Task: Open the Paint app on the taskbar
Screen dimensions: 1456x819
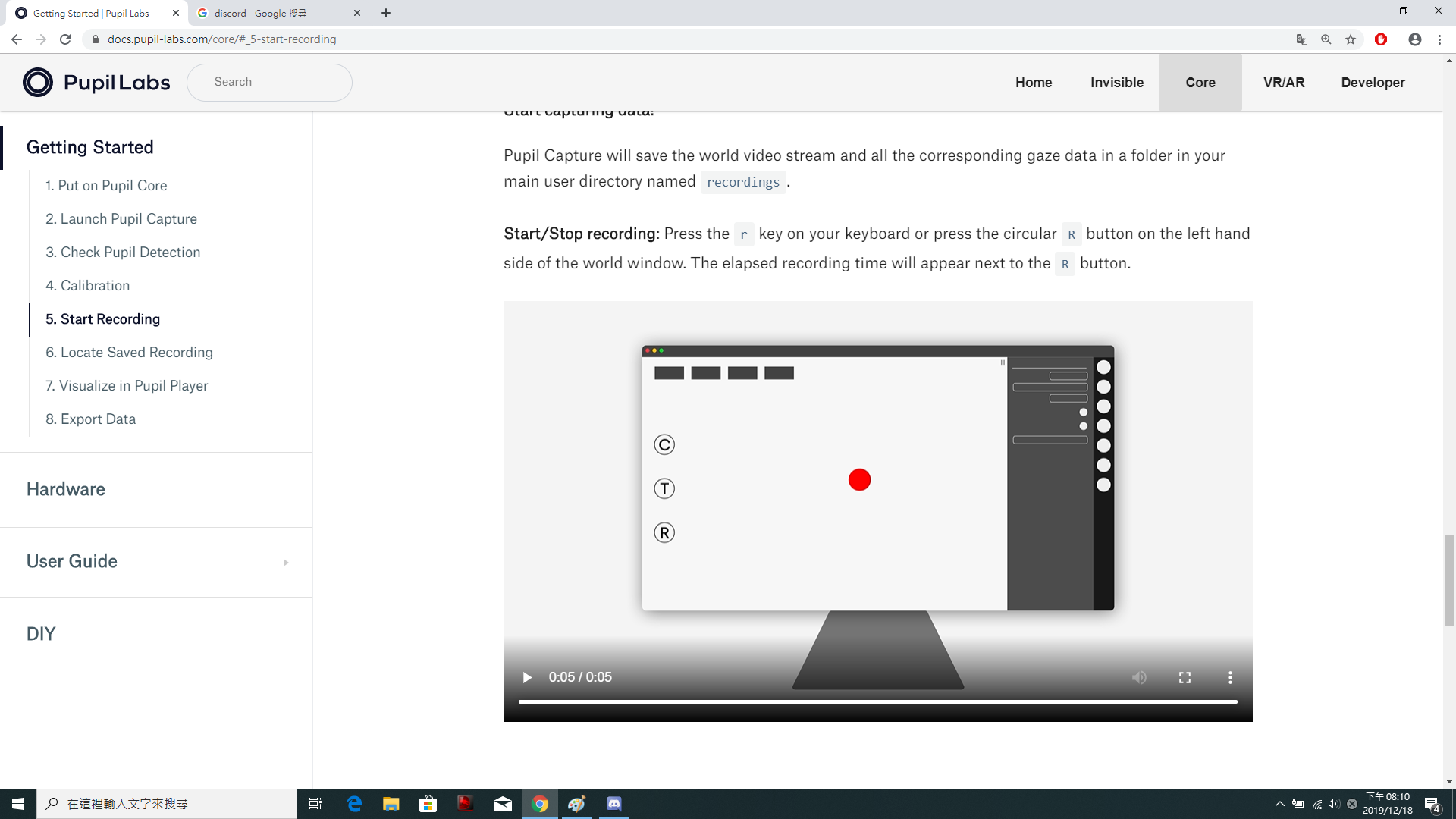Action: (x=577, y=804)
